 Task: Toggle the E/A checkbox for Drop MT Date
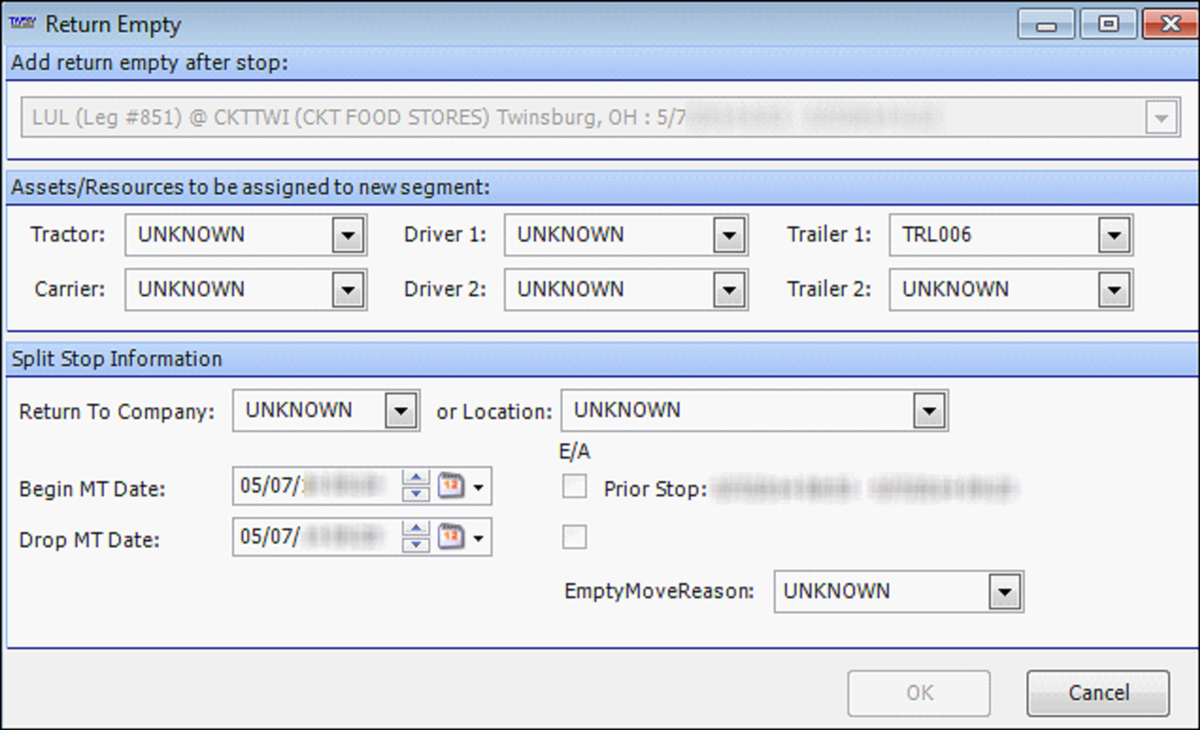coord(575,538)
